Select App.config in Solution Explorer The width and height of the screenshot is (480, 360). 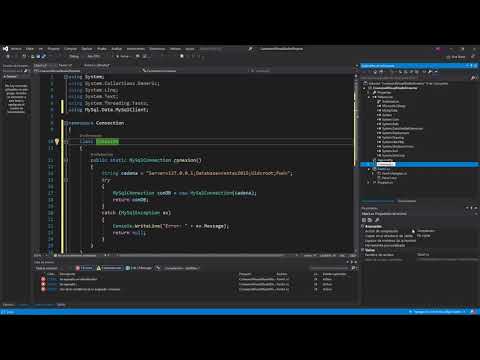[x=385, y=160]
